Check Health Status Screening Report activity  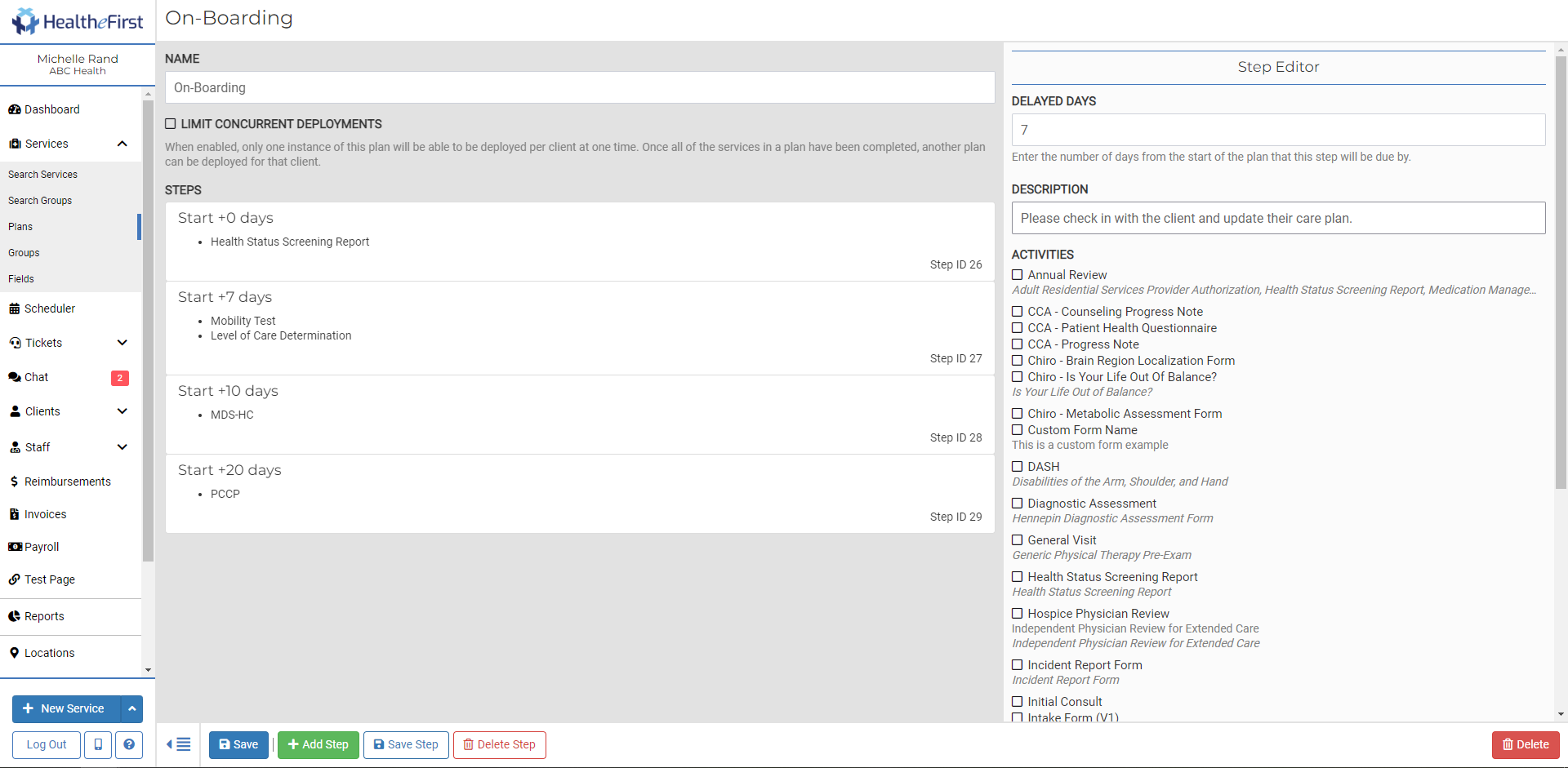click(x=1018, y=577)
